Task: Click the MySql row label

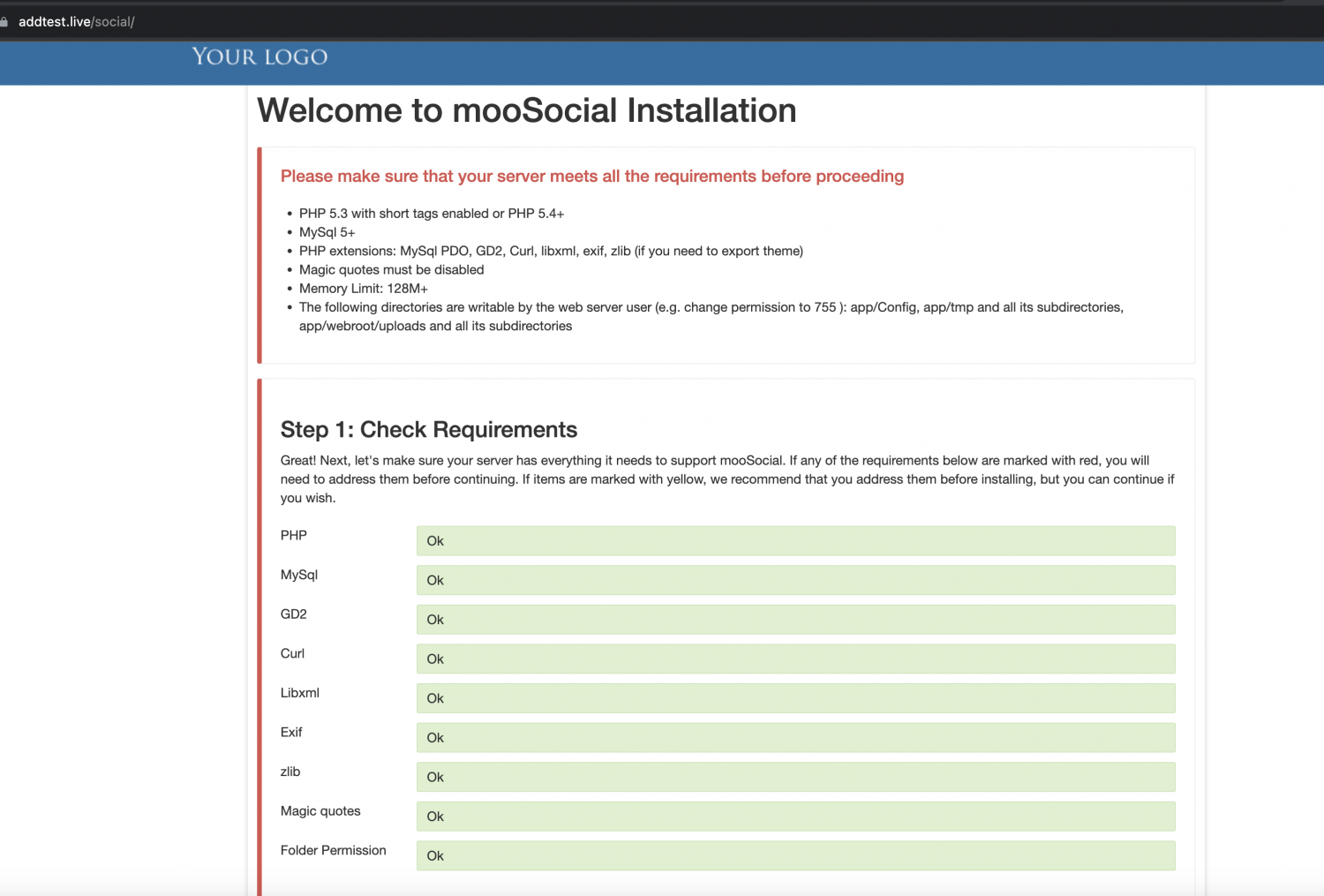Action: (299, 575)
